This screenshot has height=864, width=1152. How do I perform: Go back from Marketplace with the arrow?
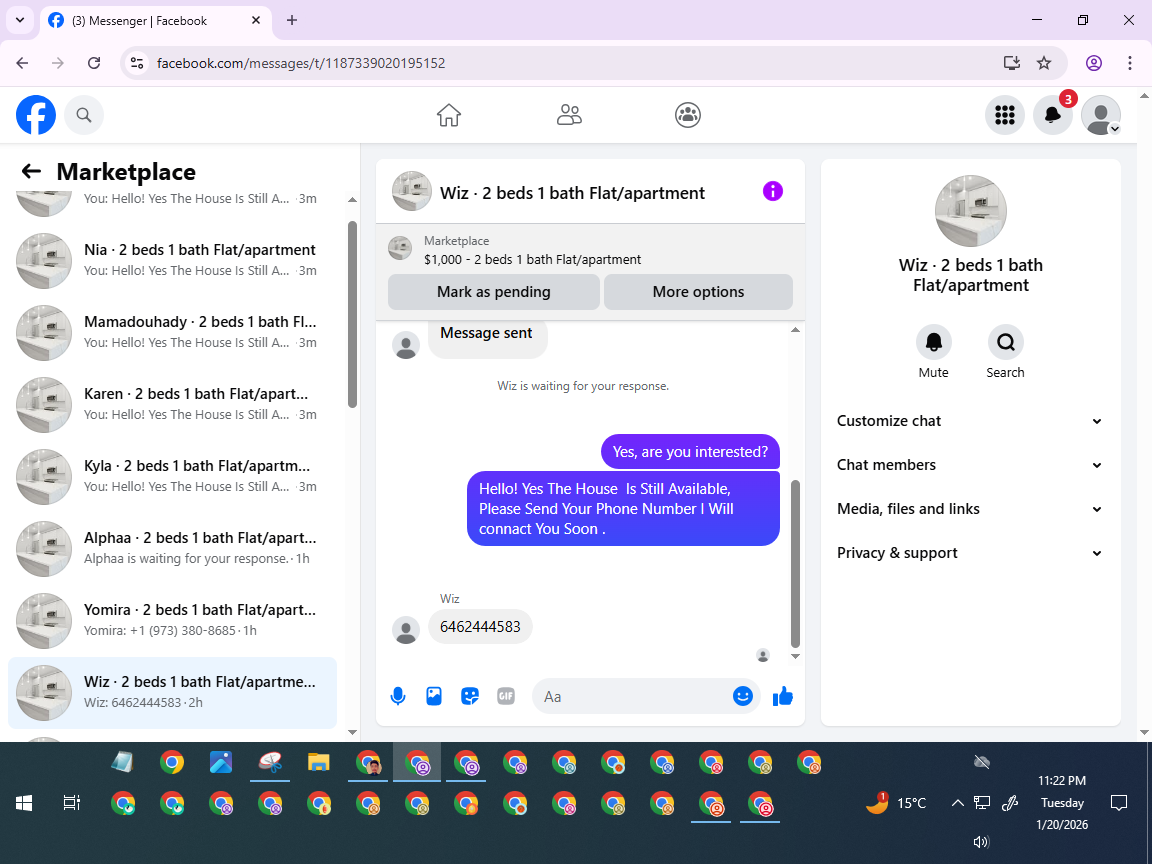[31, 171]
